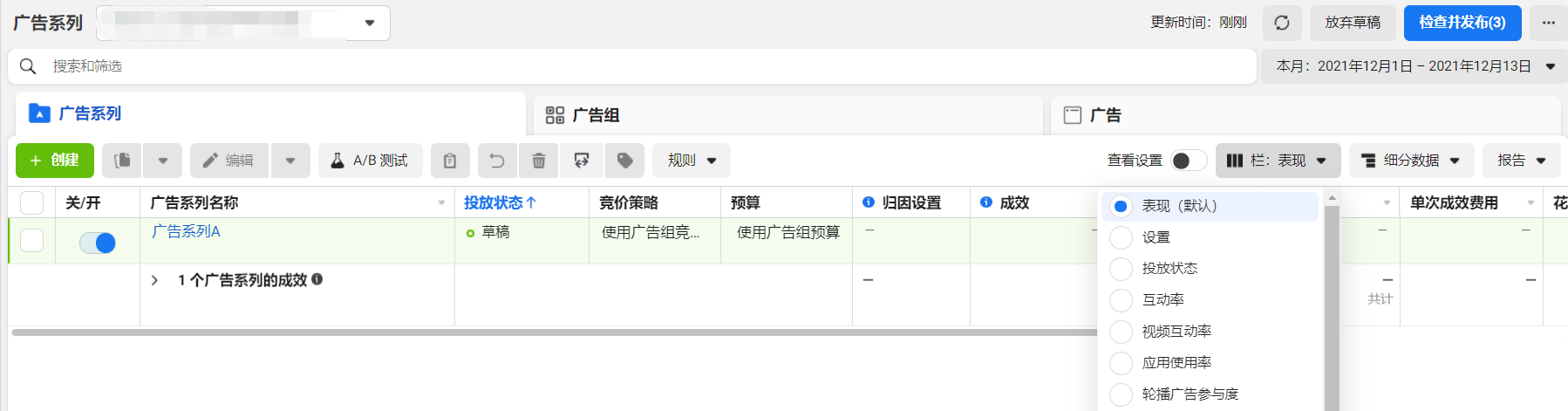Open 广告系列名称 column header dropdown arrow
This screenshot has height=411, width=1568.
coord(441,202)
